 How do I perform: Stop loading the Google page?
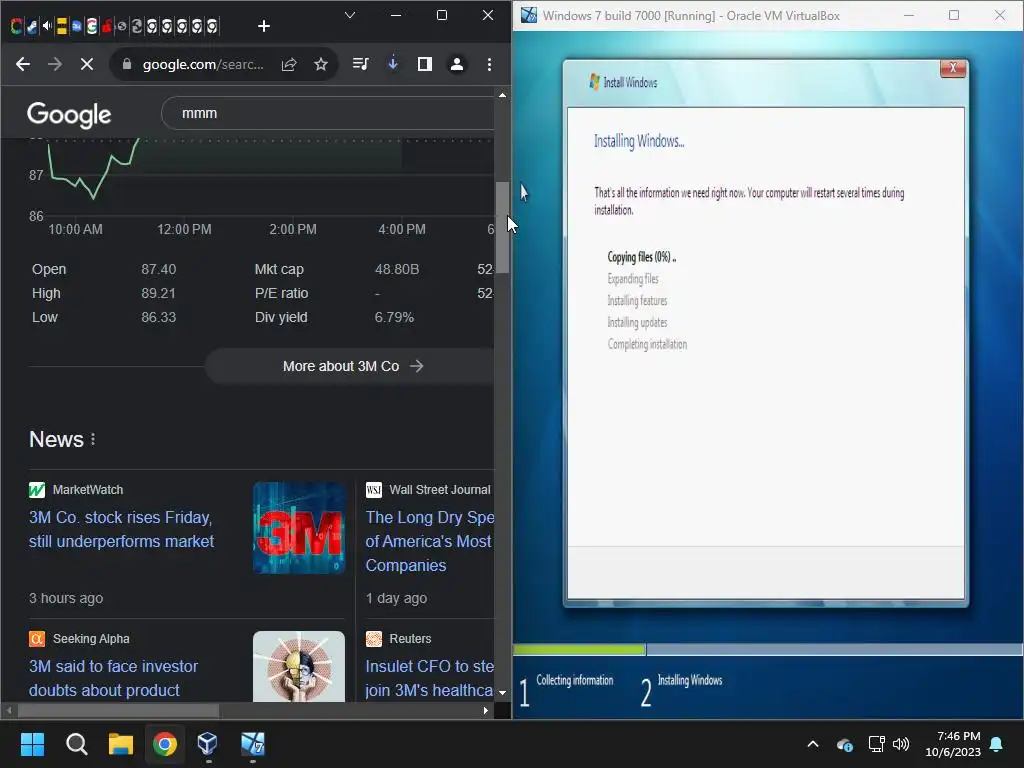(x=87, y=64)
